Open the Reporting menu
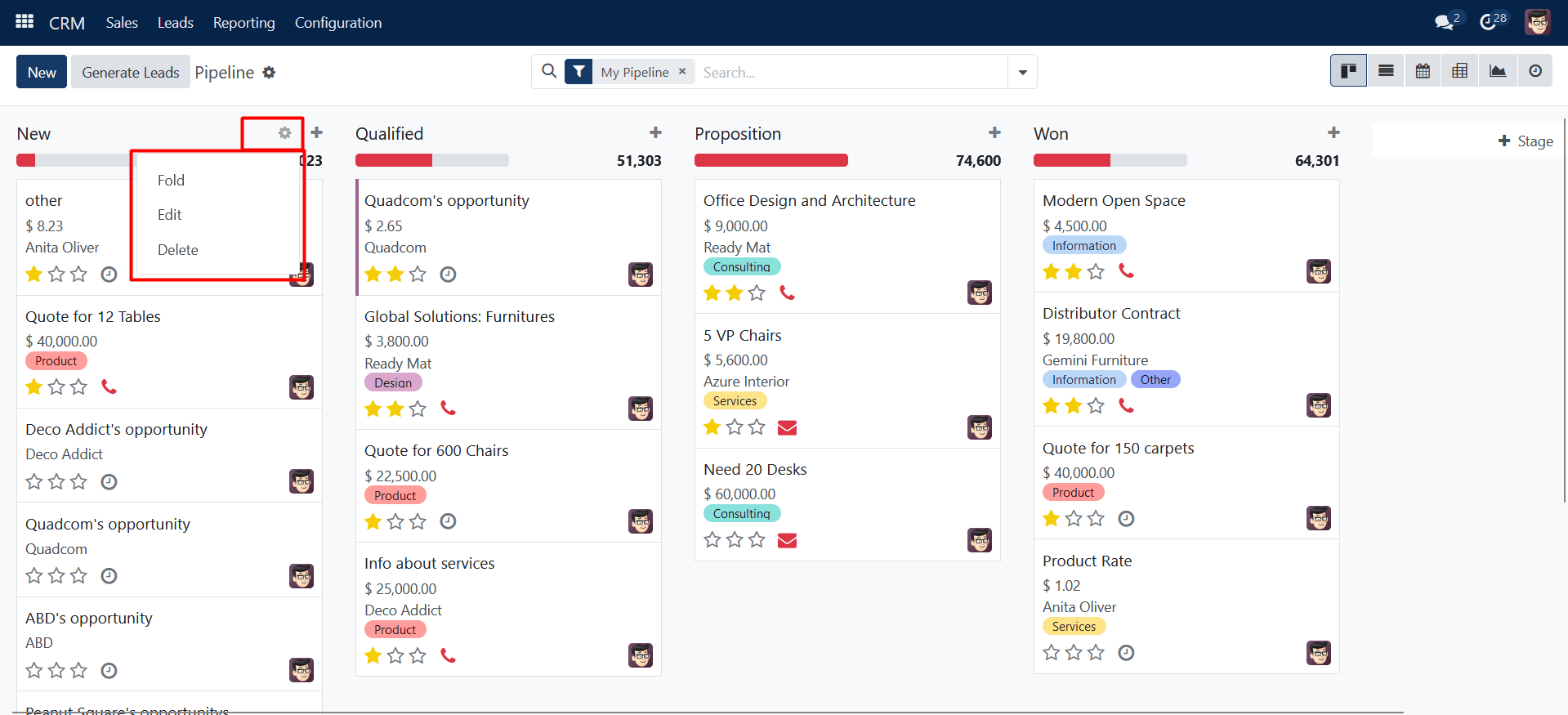 click(243, 23)
